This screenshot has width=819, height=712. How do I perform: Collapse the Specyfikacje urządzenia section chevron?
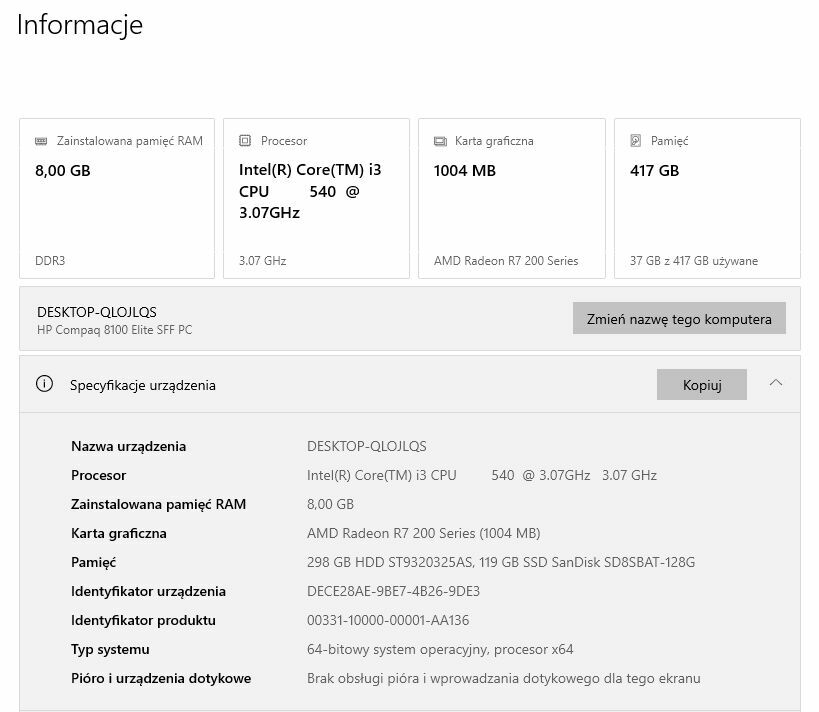pos(776,383)
